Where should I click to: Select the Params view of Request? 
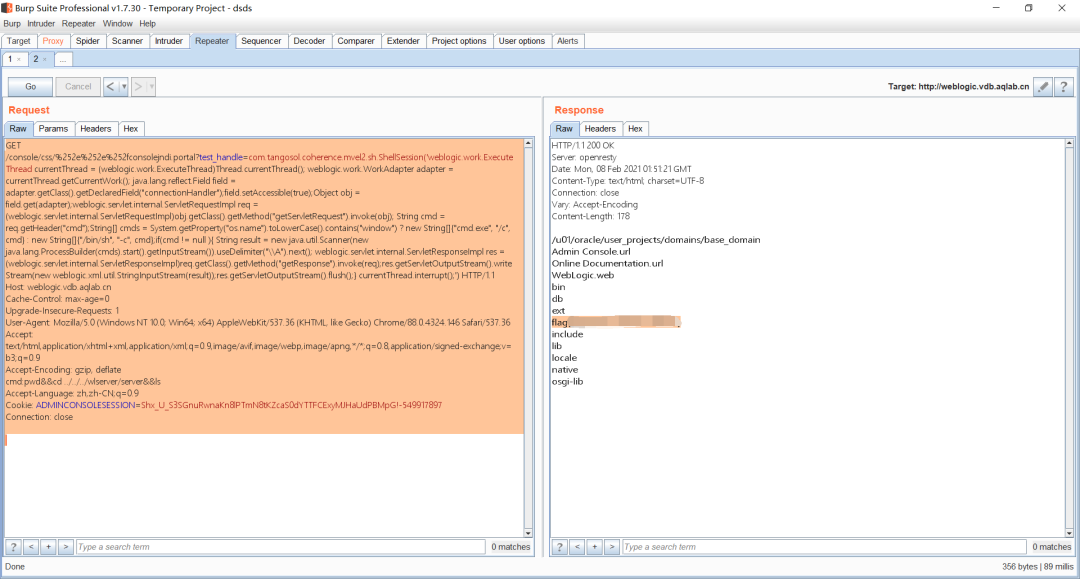pos(53,129)
